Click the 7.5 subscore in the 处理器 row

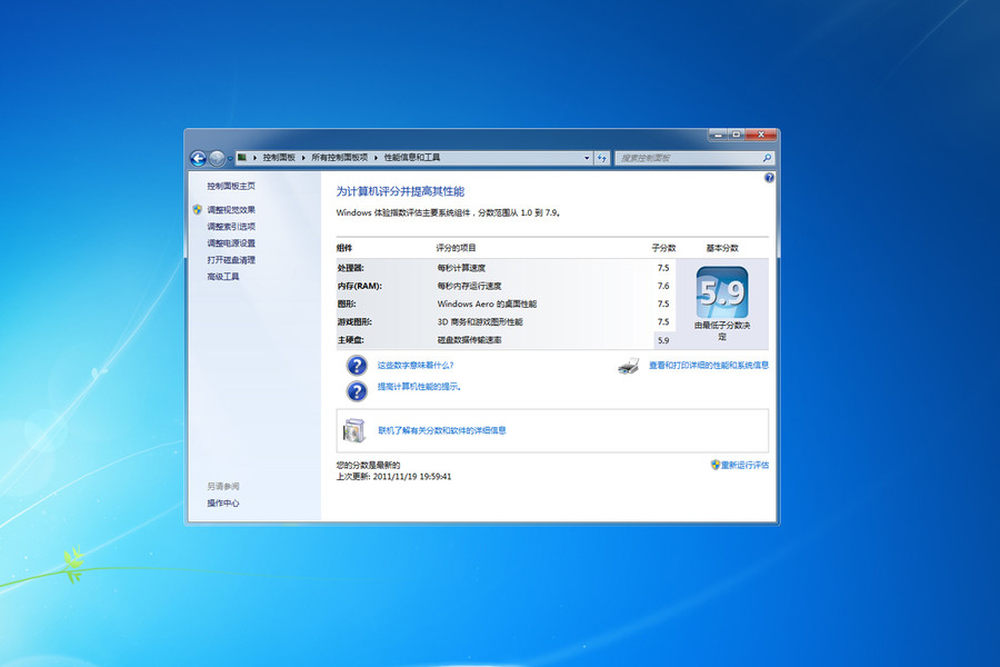pos(663,268)
